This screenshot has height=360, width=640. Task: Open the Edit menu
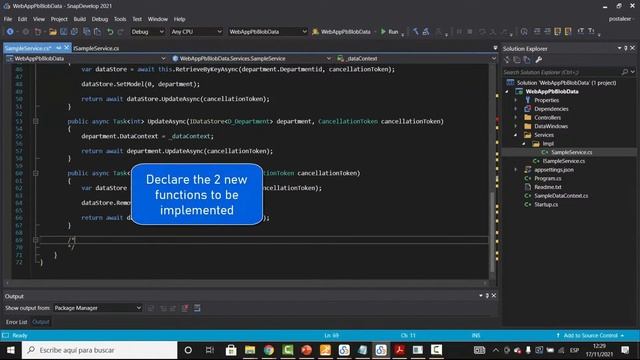(22, 19)
